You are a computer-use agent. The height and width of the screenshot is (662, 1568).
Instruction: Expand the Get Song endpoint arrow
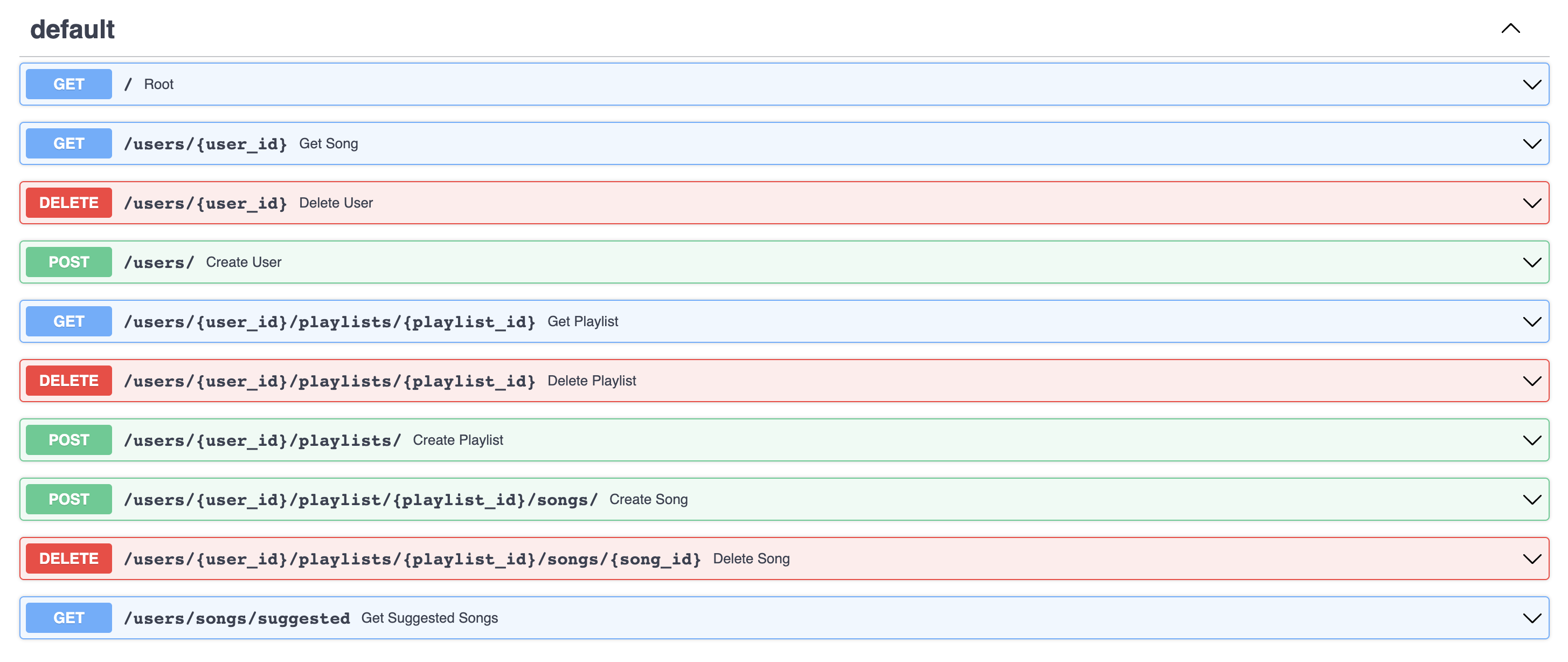pyautogui.click(x=1531, y=144)
